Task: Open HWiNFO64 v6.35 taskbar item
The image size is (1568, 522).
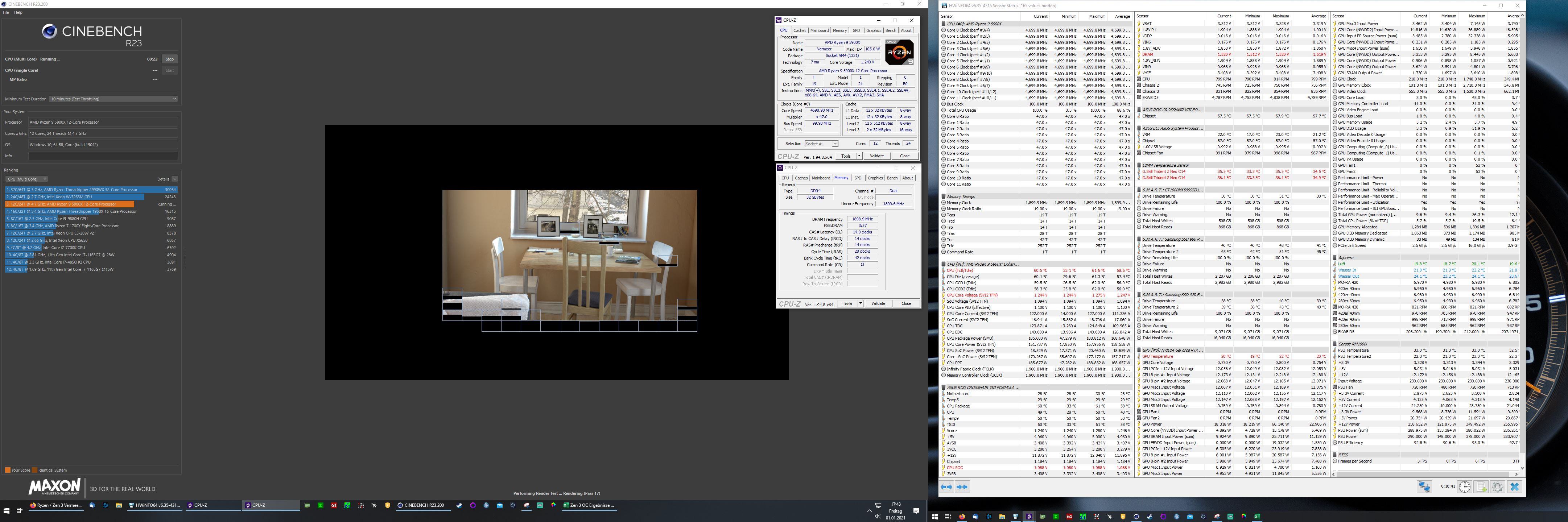Action: coord(154,505)
